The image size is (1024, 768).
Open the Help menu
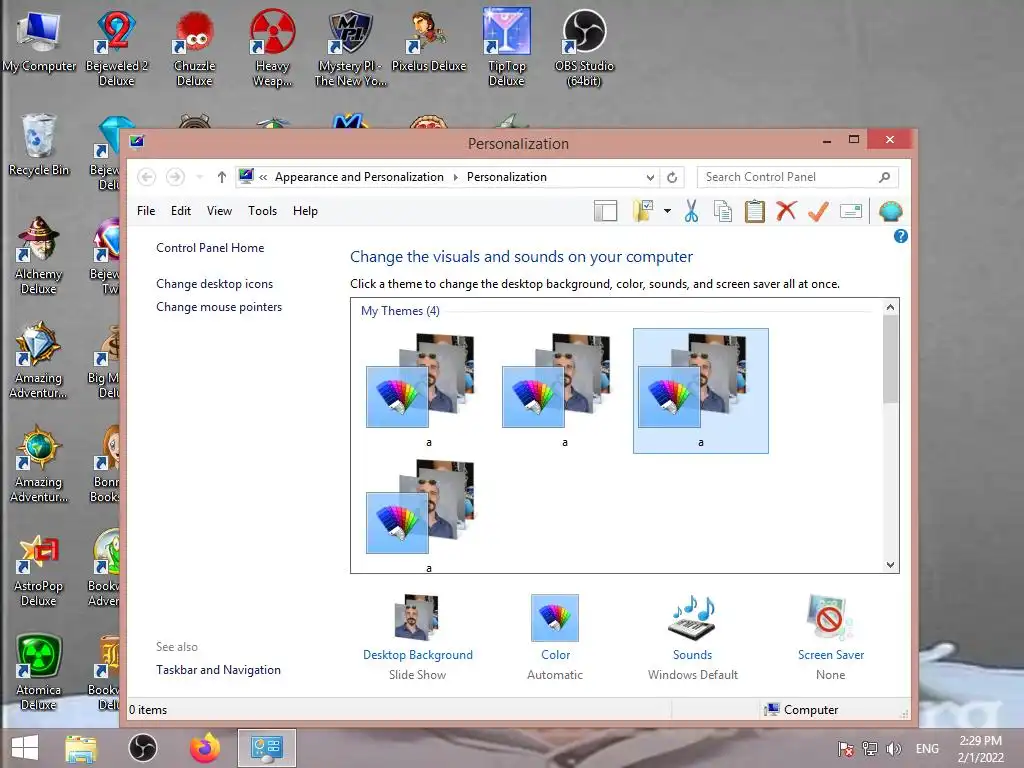click(x=305, y=211)
